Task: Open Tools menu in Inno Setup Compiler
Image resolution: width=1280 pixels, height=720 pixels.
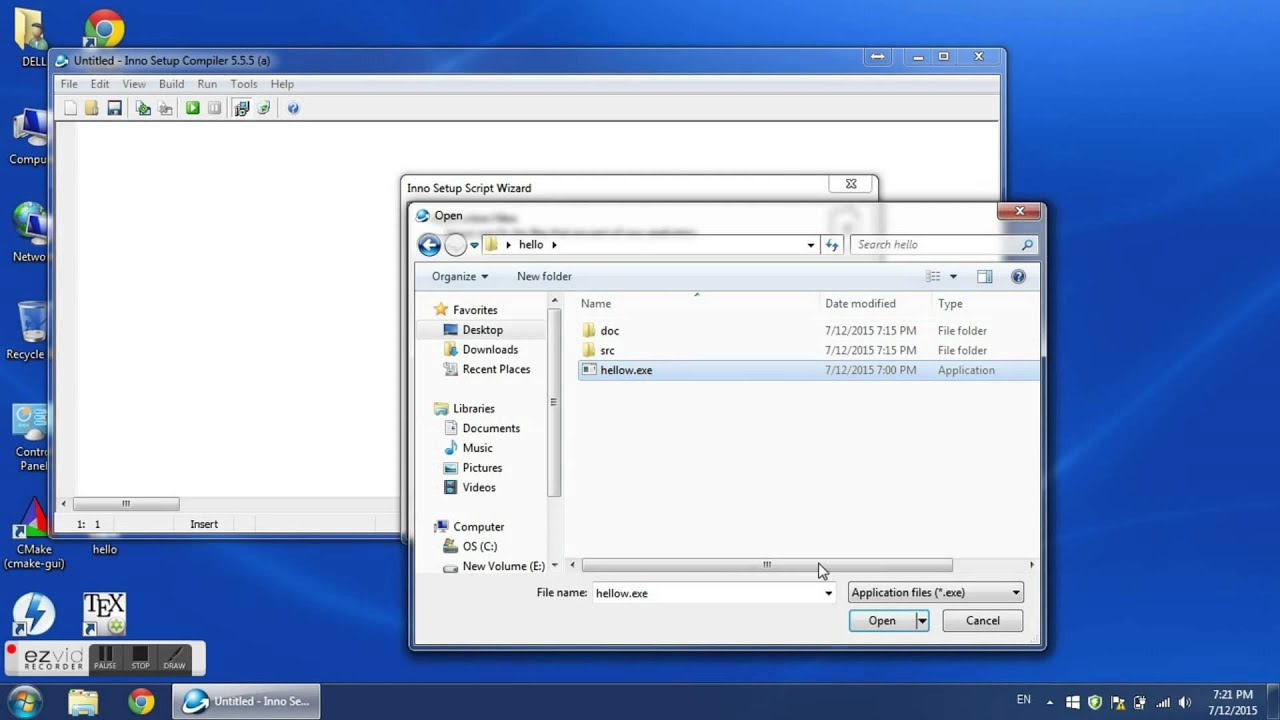Action: [244, 84]
